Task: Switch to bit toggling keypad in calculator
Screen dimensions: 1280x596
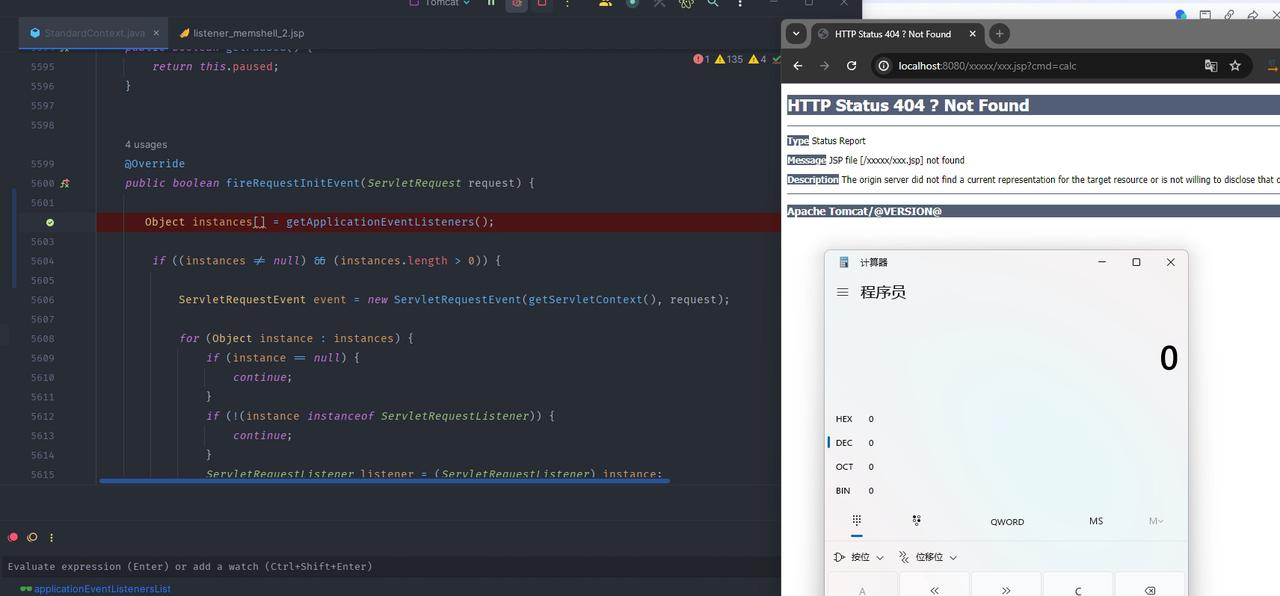Action: [x=916, y=520]
